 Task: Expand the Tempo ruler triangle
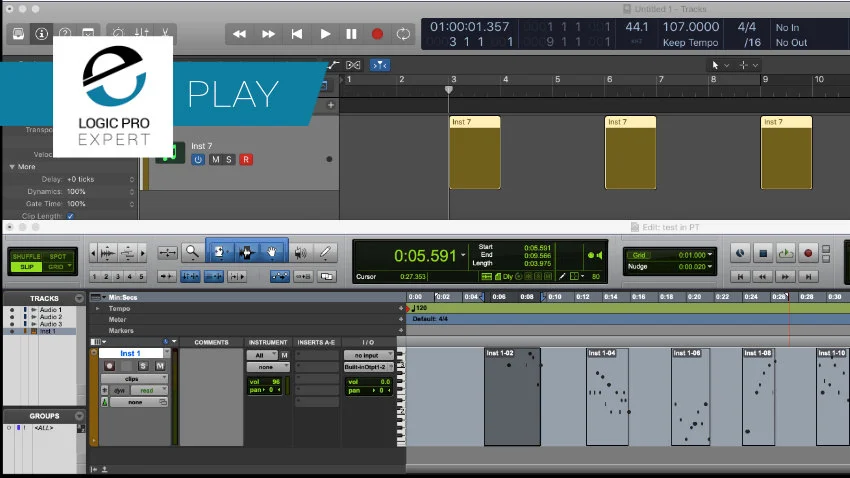coord(98,308)
